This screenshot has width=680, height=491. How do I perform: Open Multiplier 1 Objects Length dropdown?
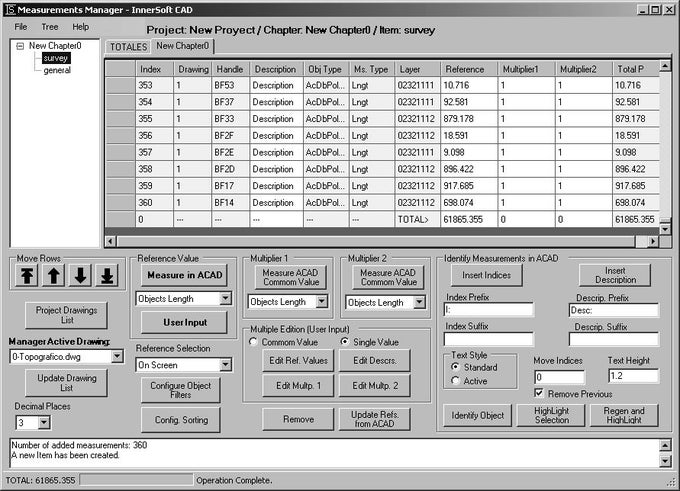point(322,301)
